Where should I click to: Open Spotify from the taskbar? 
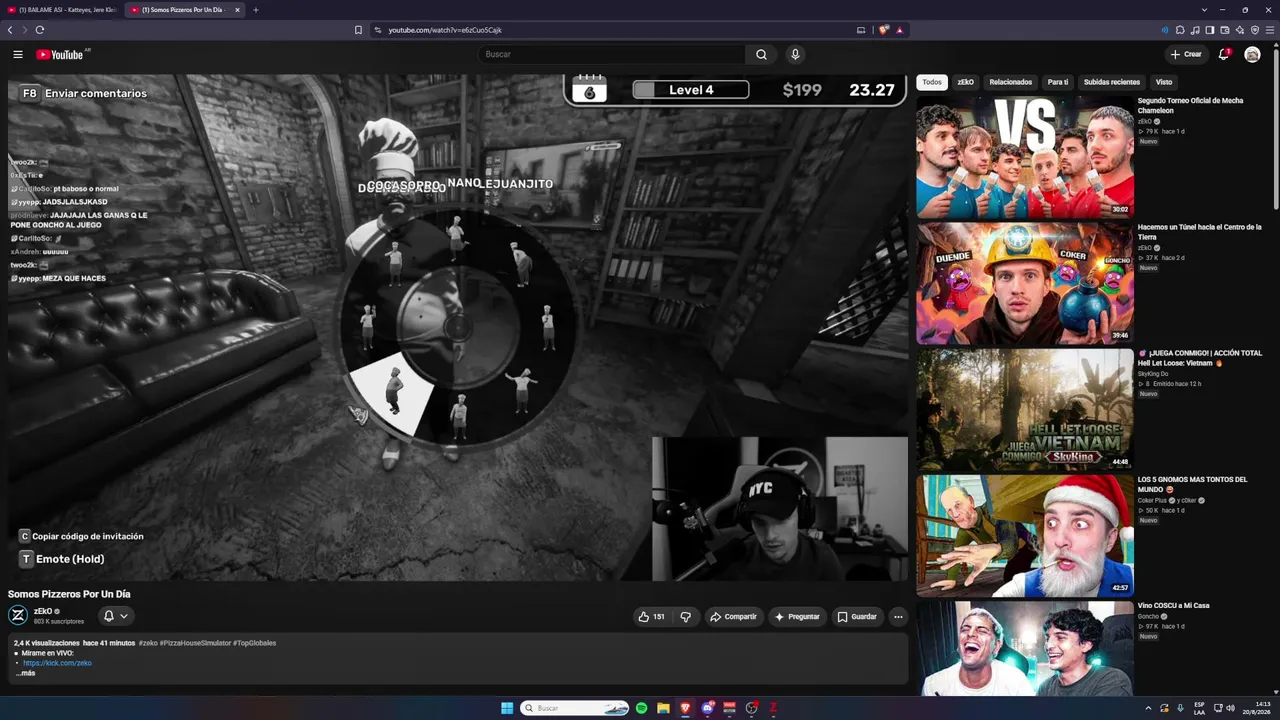click(x=641, y=708)
